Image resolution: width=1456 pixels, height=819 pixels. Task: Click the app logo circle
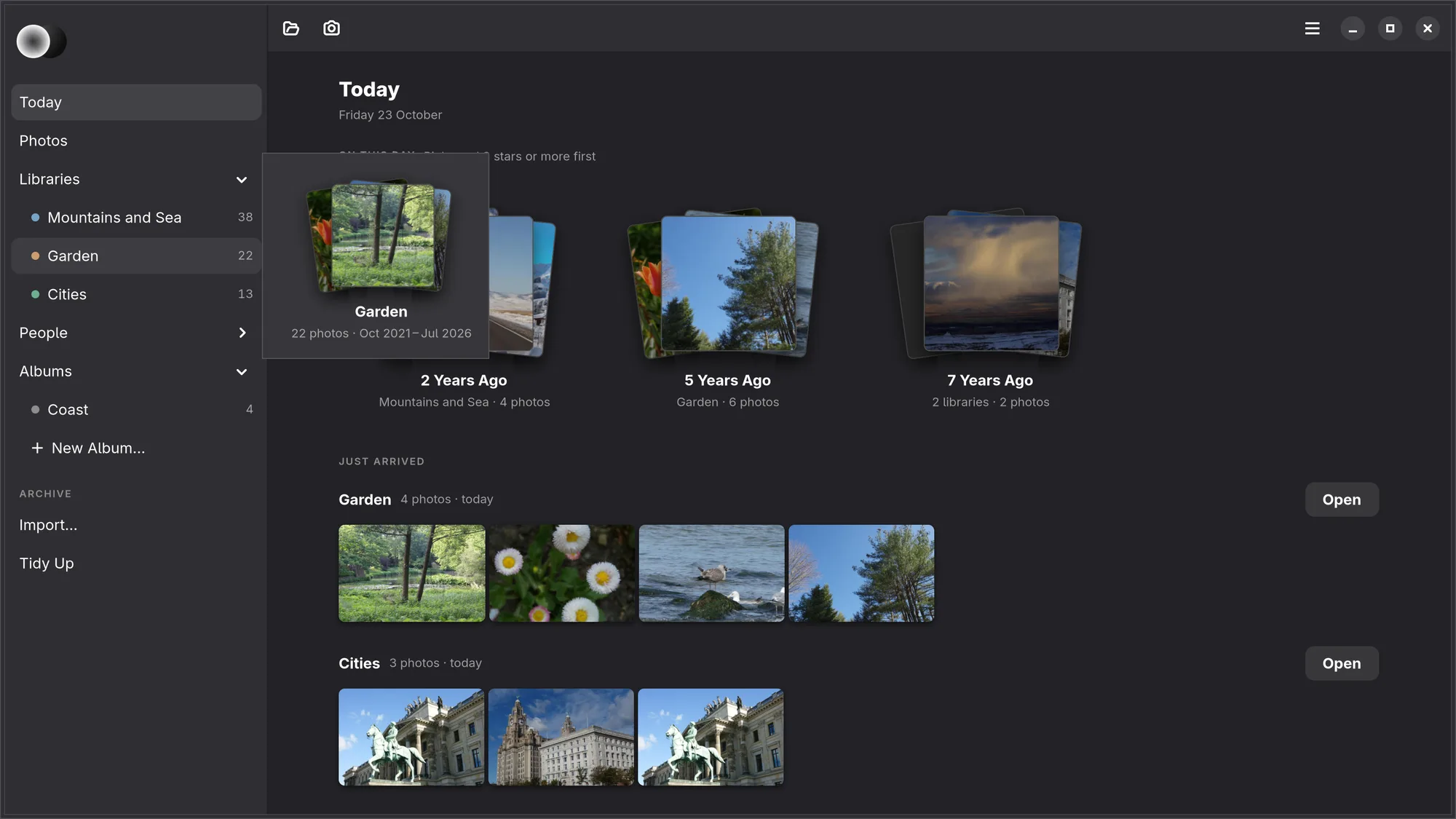33,41
